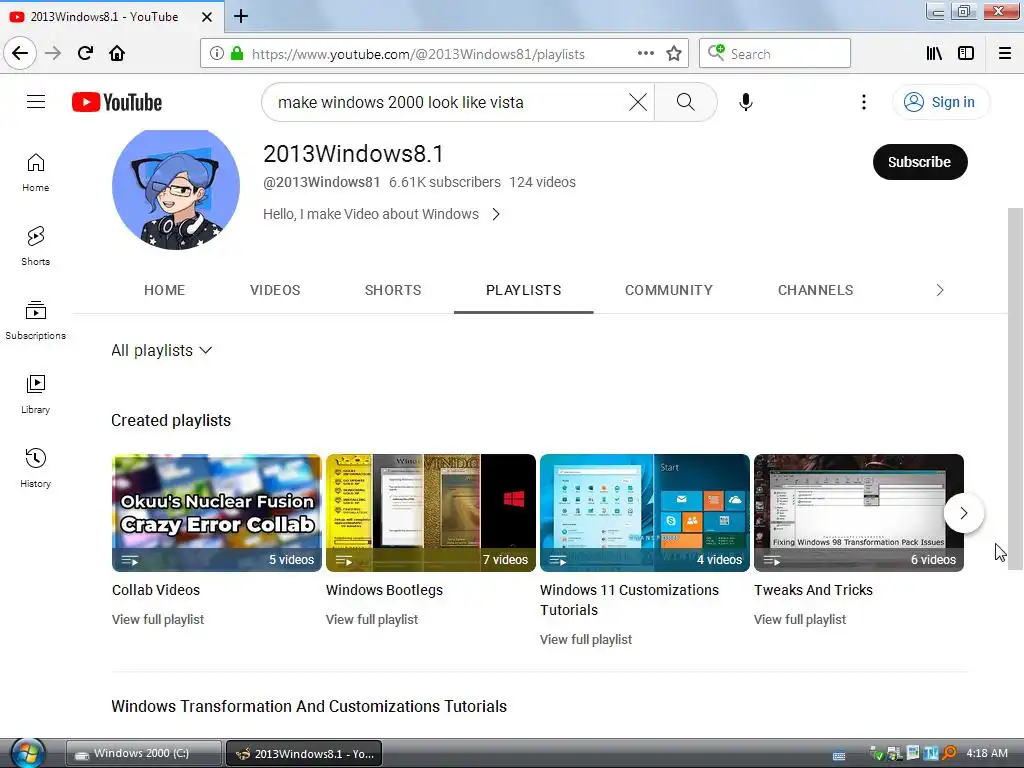Switch to the CHANNELS channel tab
The image size is (1024, 768).
pos(816,290)
